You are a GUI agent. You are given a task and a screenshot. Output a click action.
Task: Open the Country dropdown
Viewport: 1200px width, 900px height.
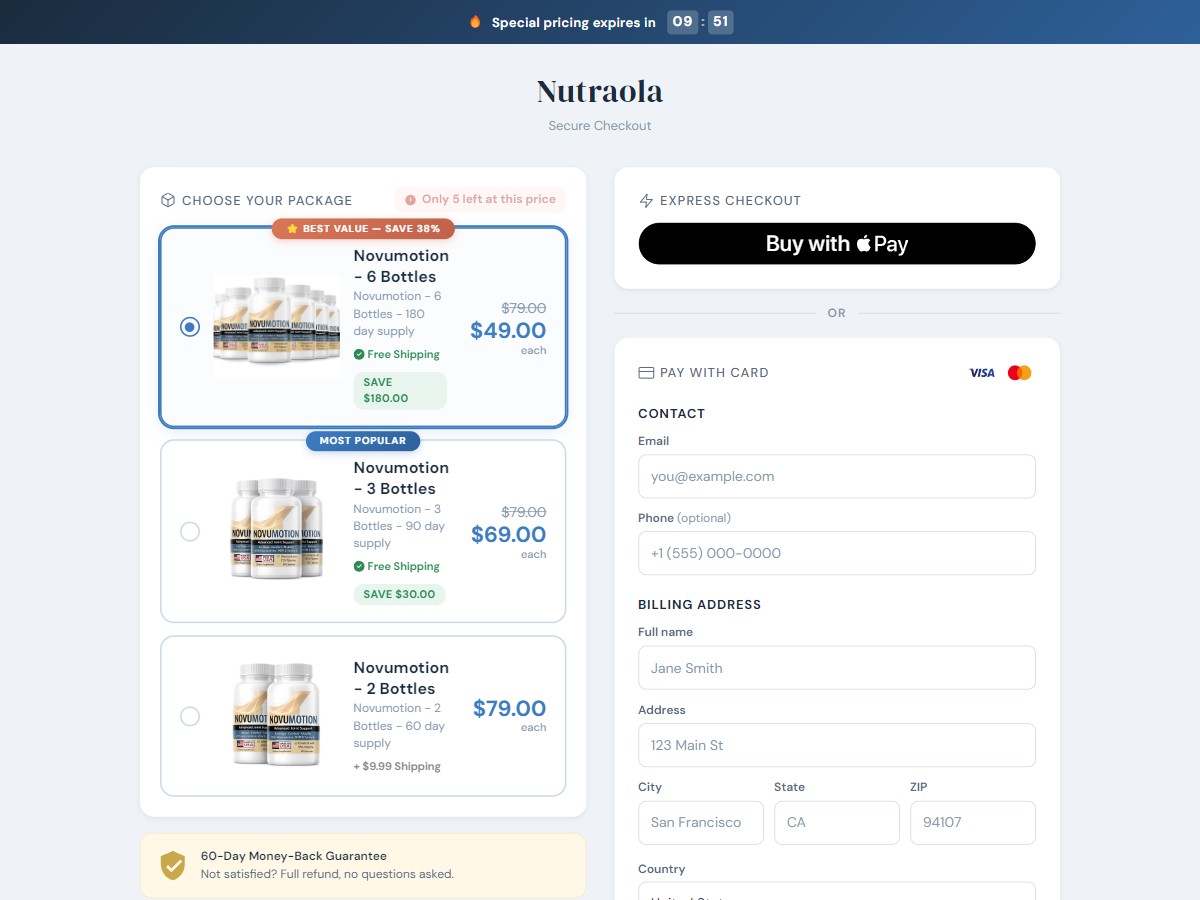tap(837, 892)
